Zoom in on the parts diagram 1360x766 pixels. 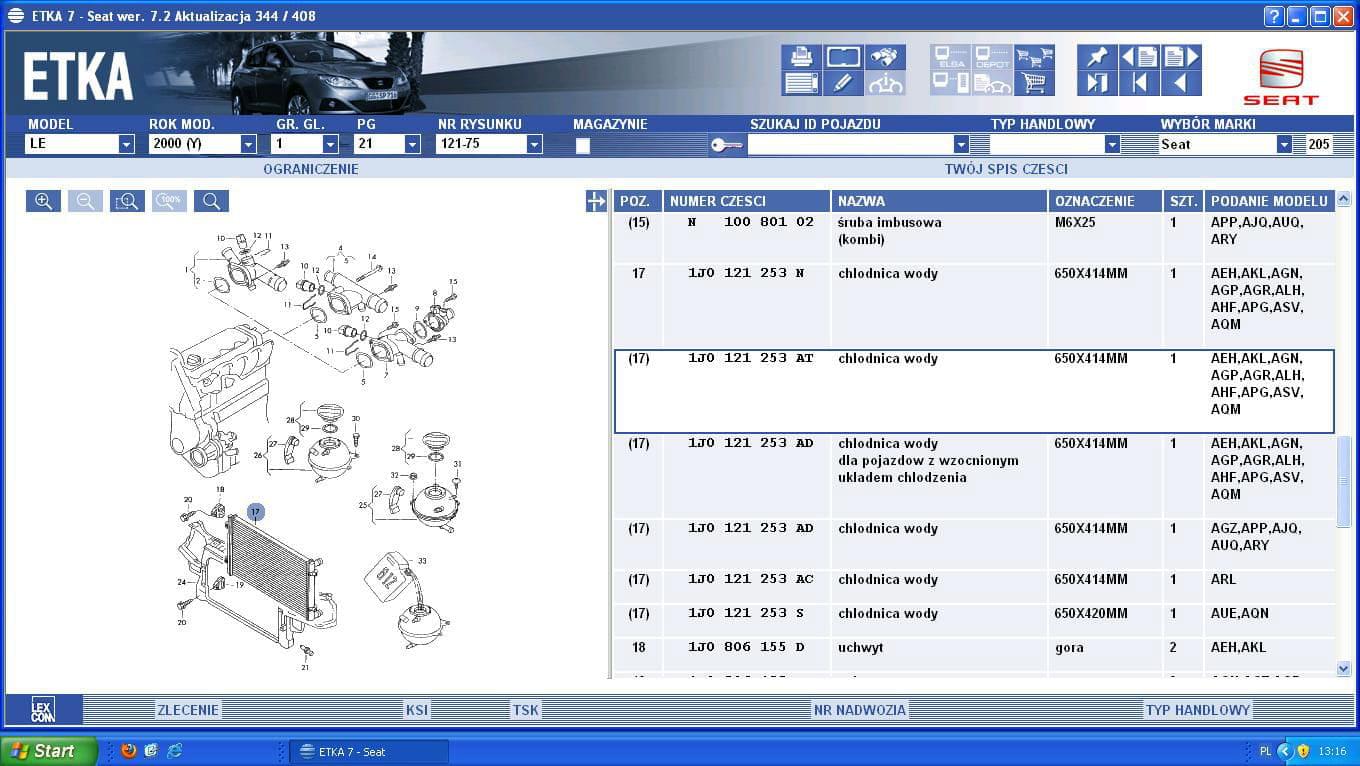click(x=43, y=201)
